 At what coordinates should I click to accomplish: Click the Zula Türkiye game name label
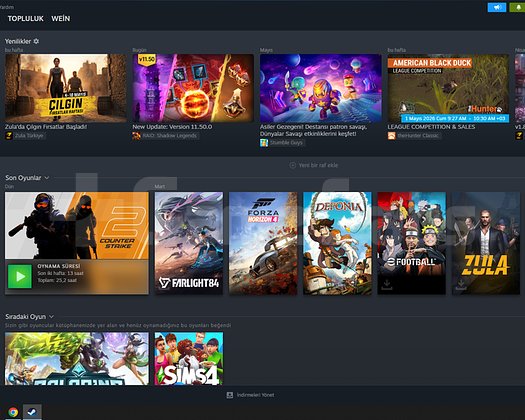[29, 136]
